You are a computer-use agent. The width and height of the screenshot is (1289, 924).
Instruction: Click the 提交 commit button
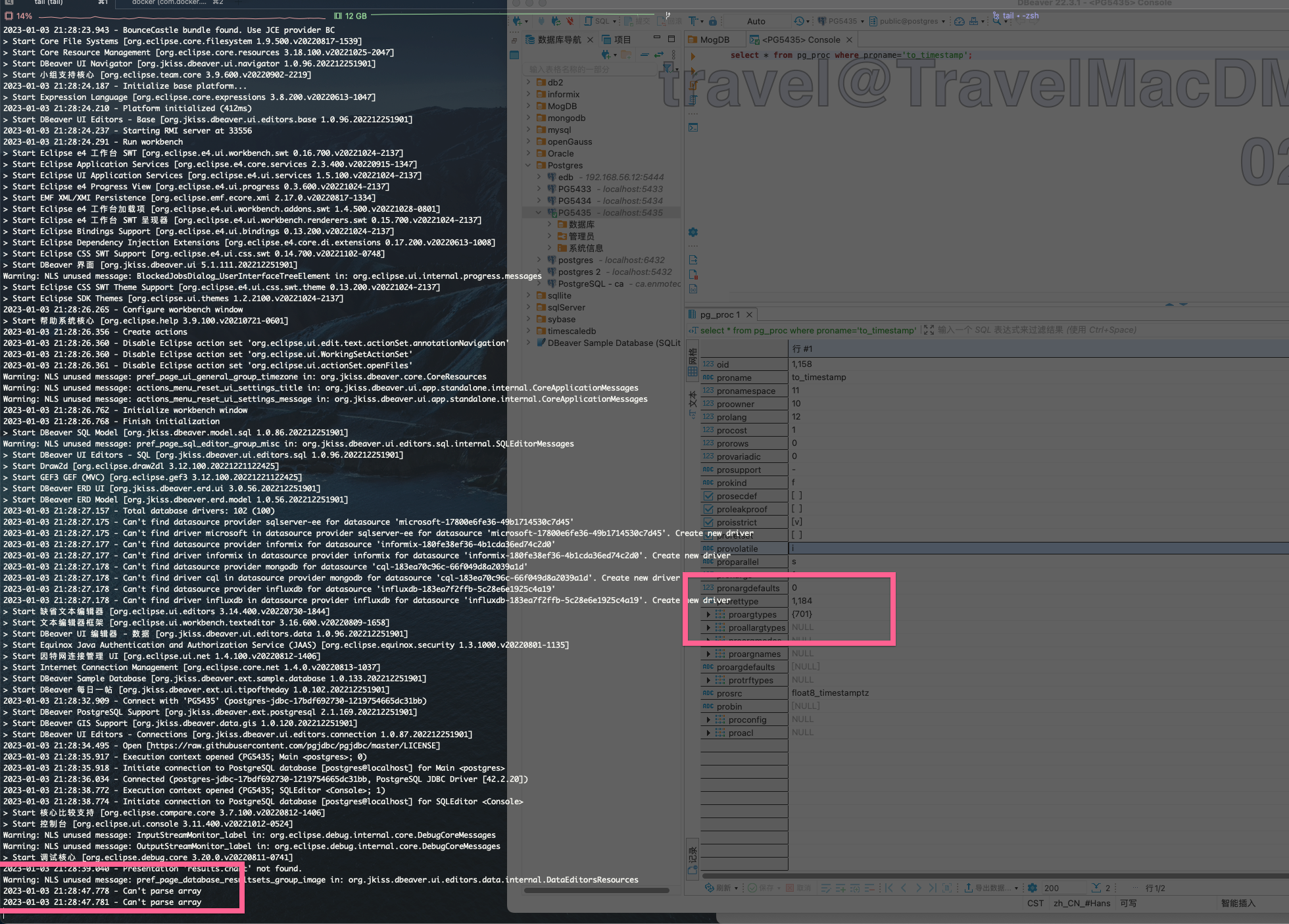[x=637, y=21]
